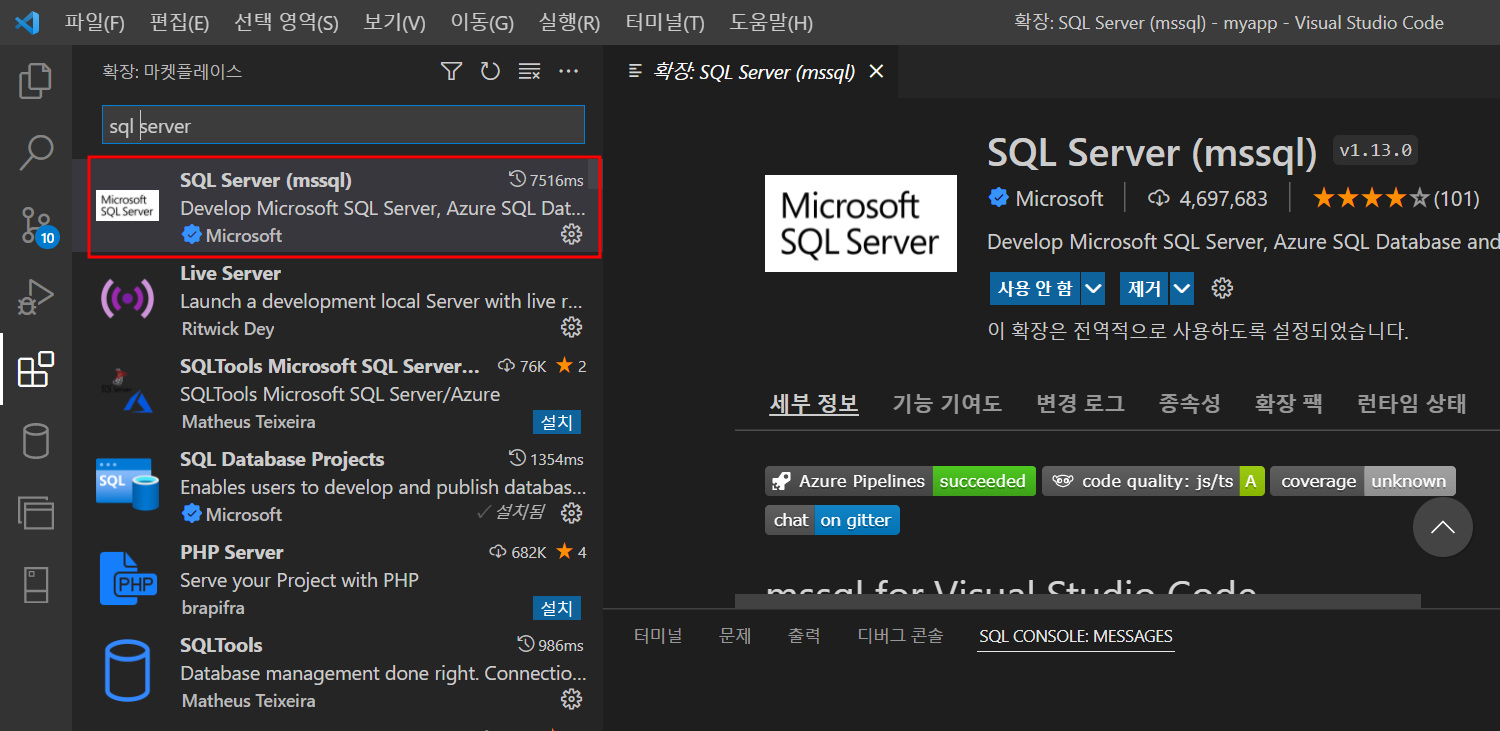Open the 터미널 panel tab

point(658,635)
